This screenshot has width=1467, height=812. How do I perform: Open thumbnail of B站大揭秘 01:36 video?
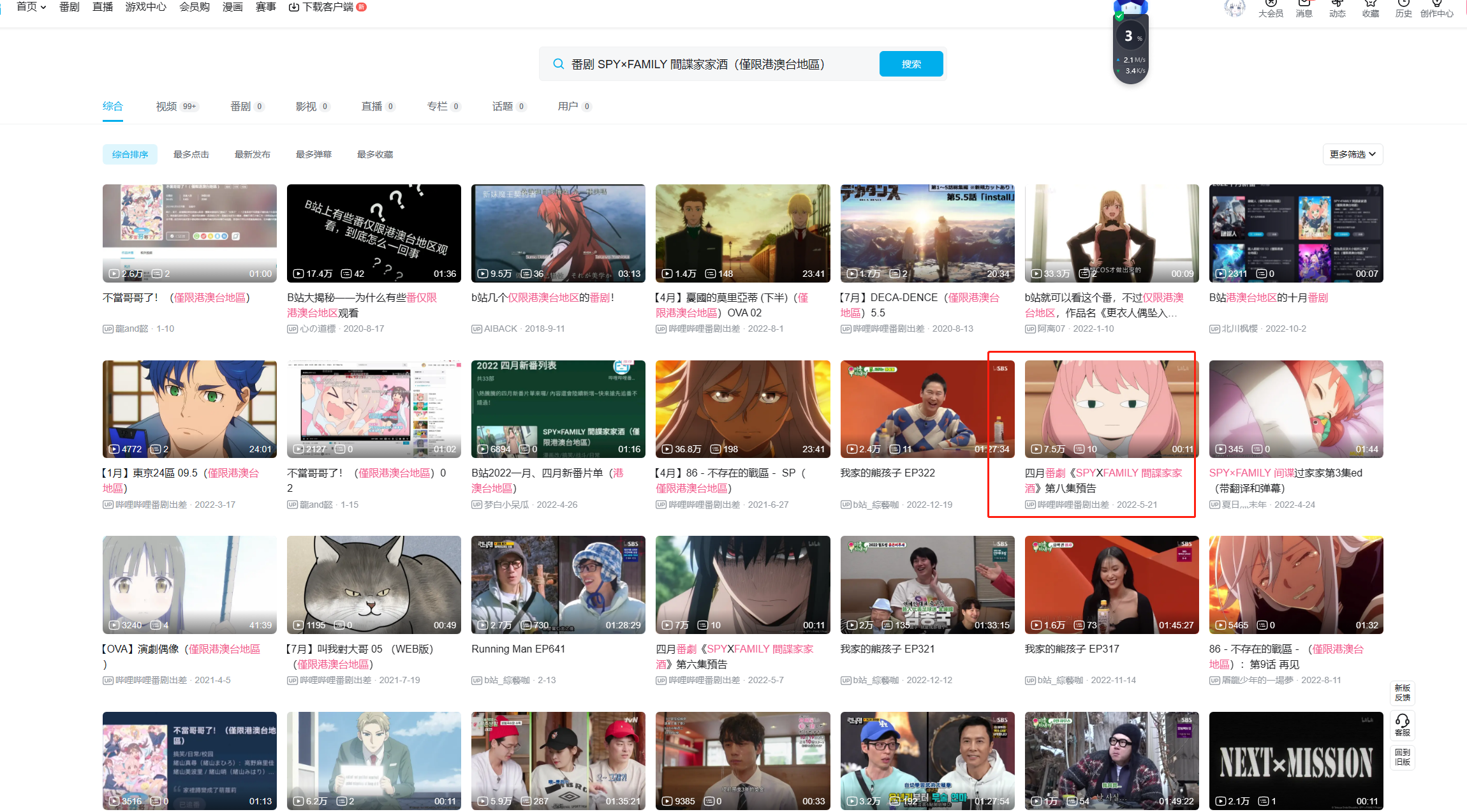click(x=374, y=233)
